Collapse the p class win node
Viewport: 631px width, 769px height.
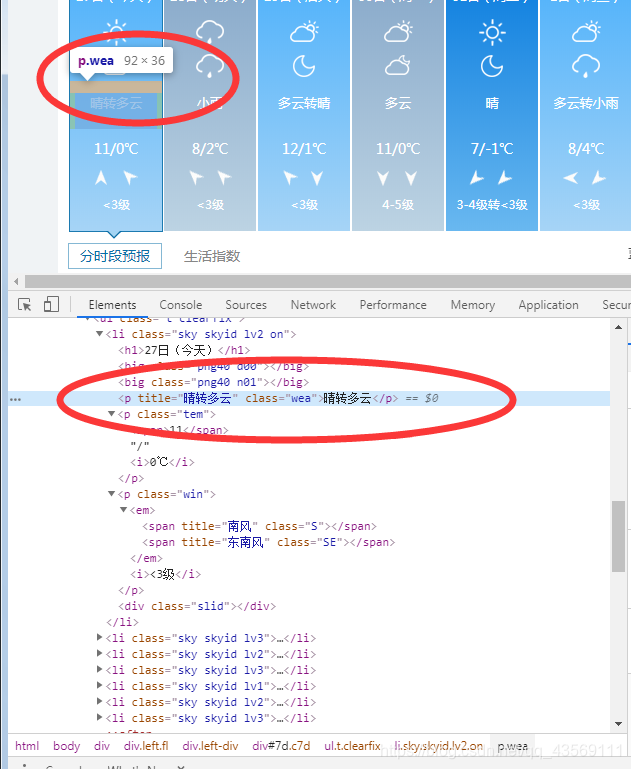(112, 494)
